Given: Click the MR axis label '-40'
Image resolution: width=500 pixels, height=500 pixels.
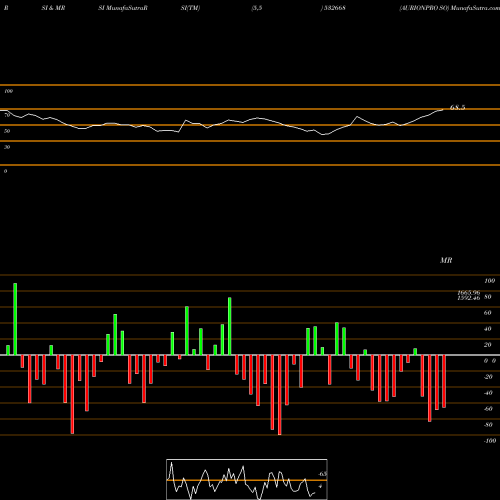Looking at the screenshot, I should coord(488,393).
